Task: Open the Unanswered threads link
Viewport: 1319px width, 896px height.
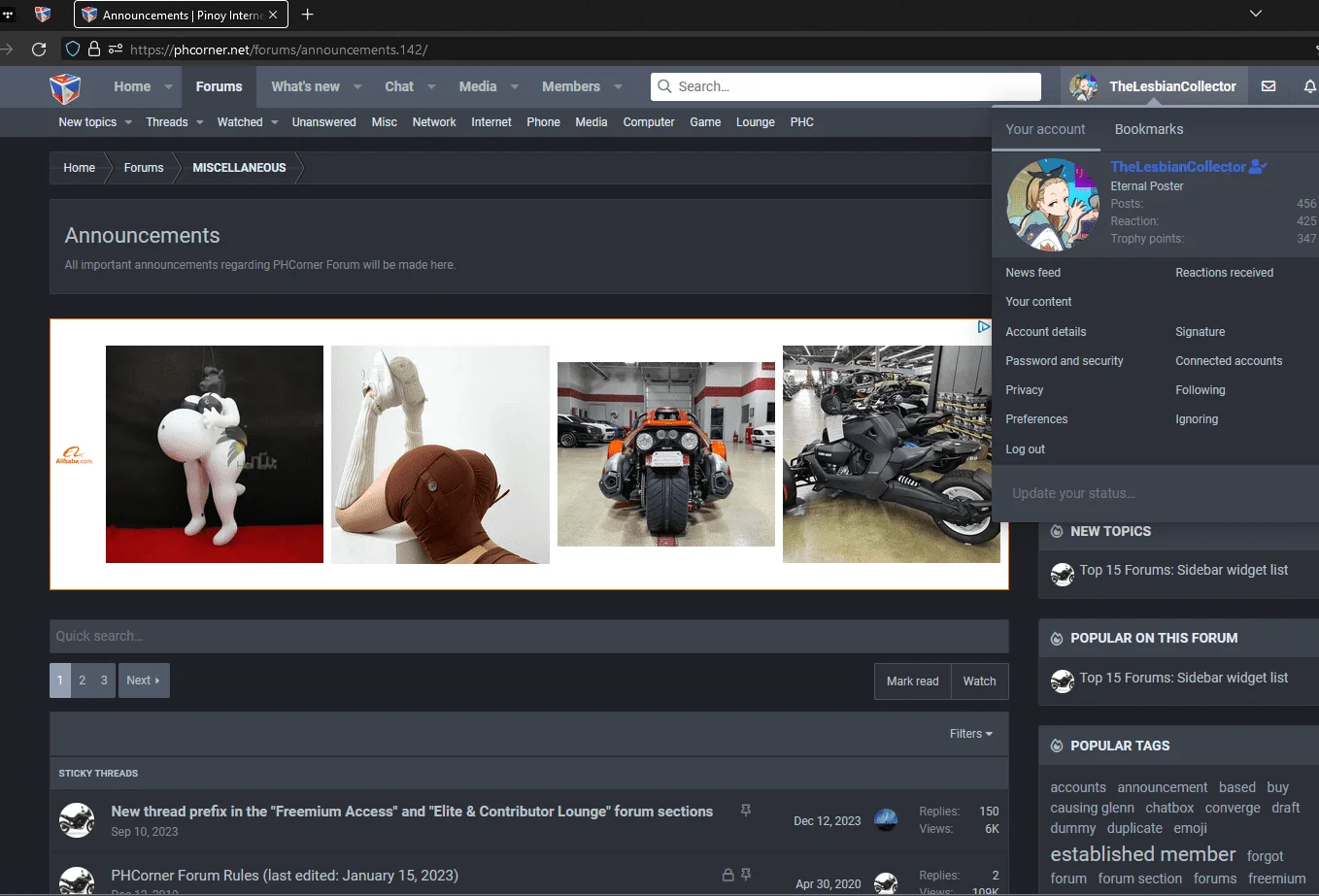Action: pos(323,122)
